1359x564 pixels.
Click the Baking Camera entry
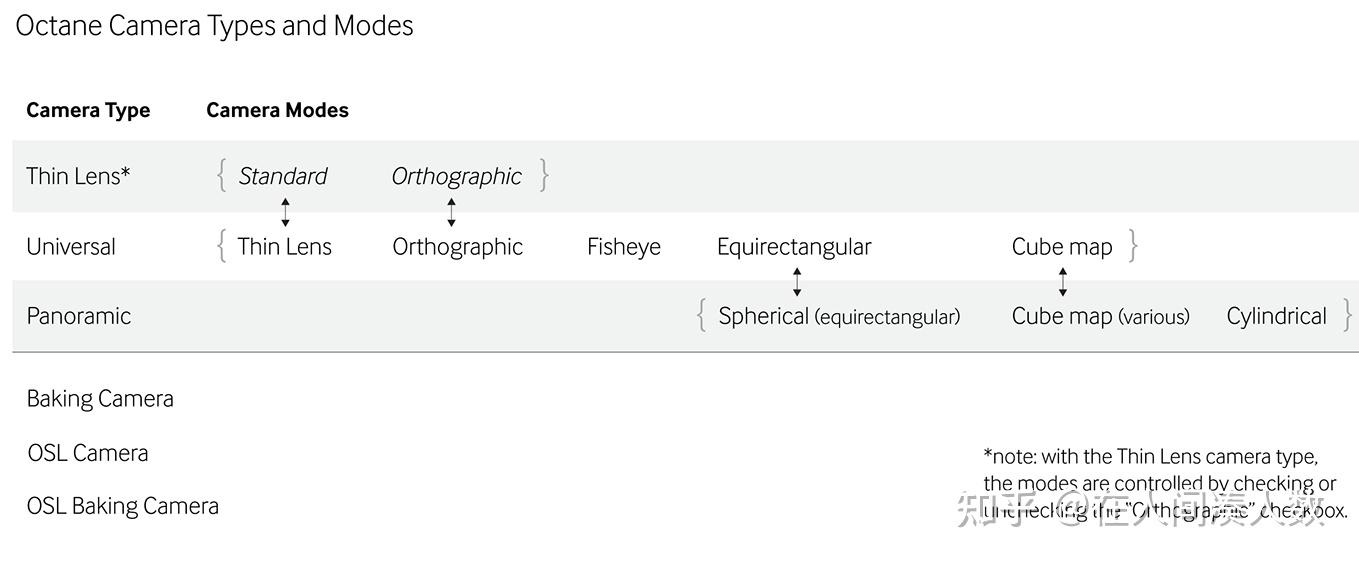pos(100,398)
